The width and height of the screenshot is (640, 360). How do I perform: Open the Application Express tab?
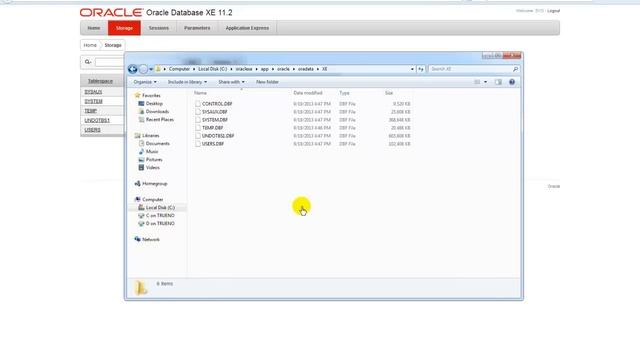[247, 28]
